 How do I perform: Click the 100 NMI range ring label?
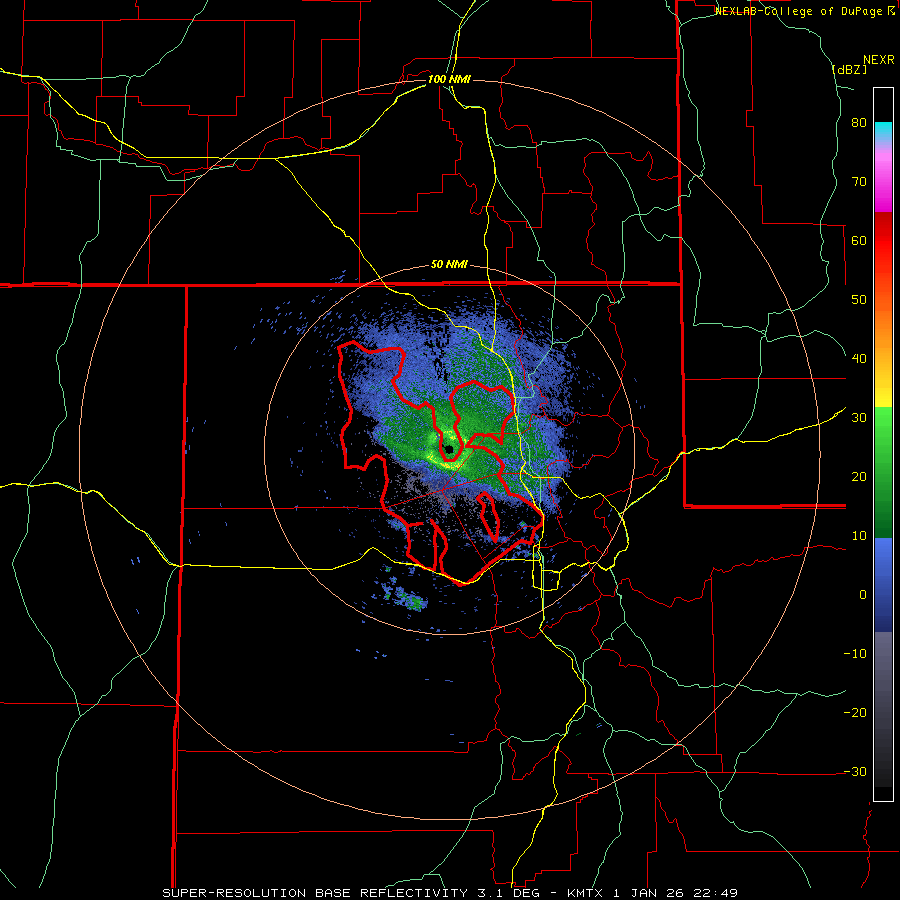click(449, 79)
